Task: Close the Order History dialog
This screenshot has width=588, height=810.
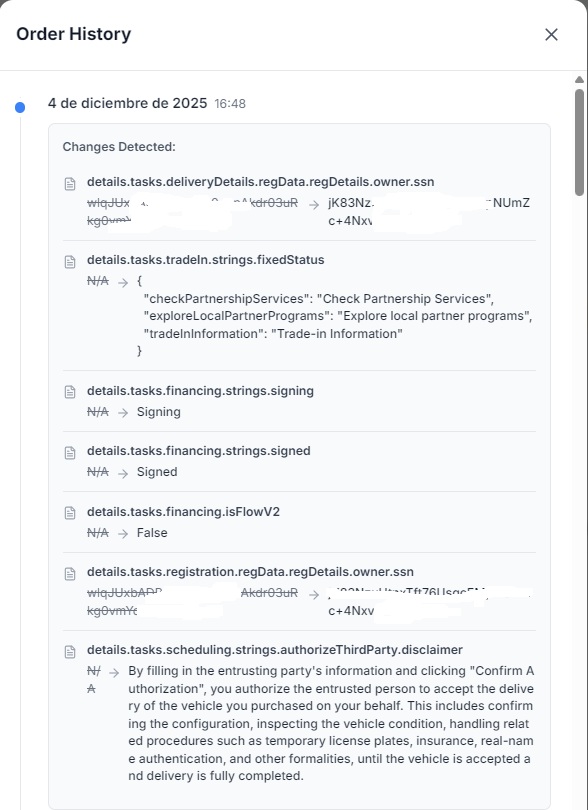Action: pyautogui.click(x=551, y=35)
